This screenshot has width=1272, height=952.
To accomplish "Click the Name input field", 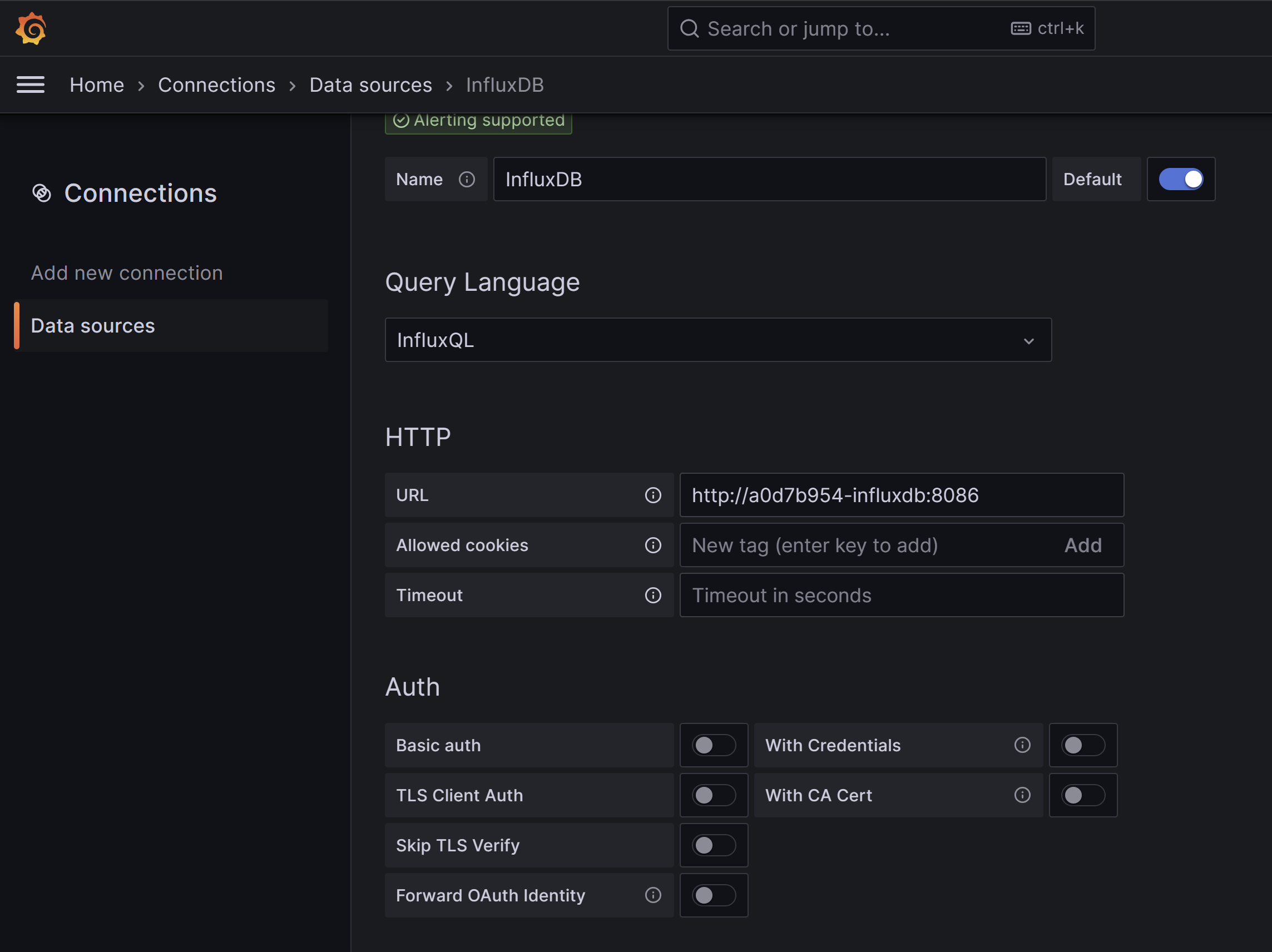I will click(x=769, y=180).
